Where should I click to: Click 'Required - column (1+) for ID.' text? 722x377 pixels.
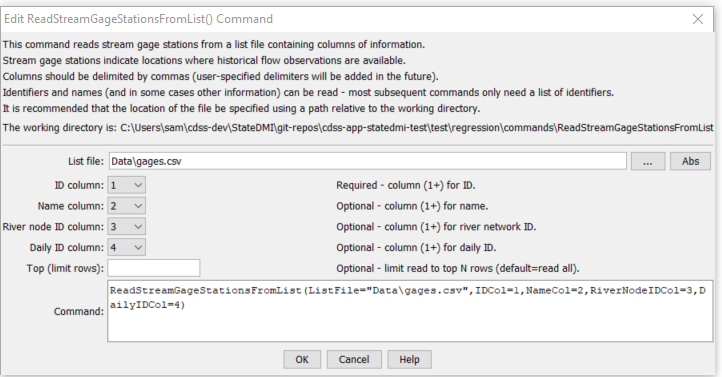pos(406,186)
